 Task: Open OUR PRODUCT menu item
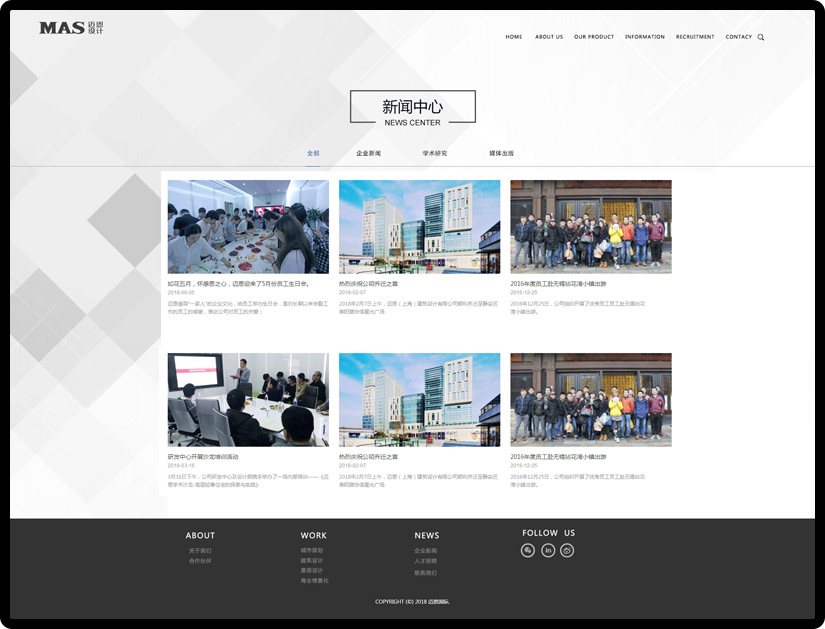point(594,37)
